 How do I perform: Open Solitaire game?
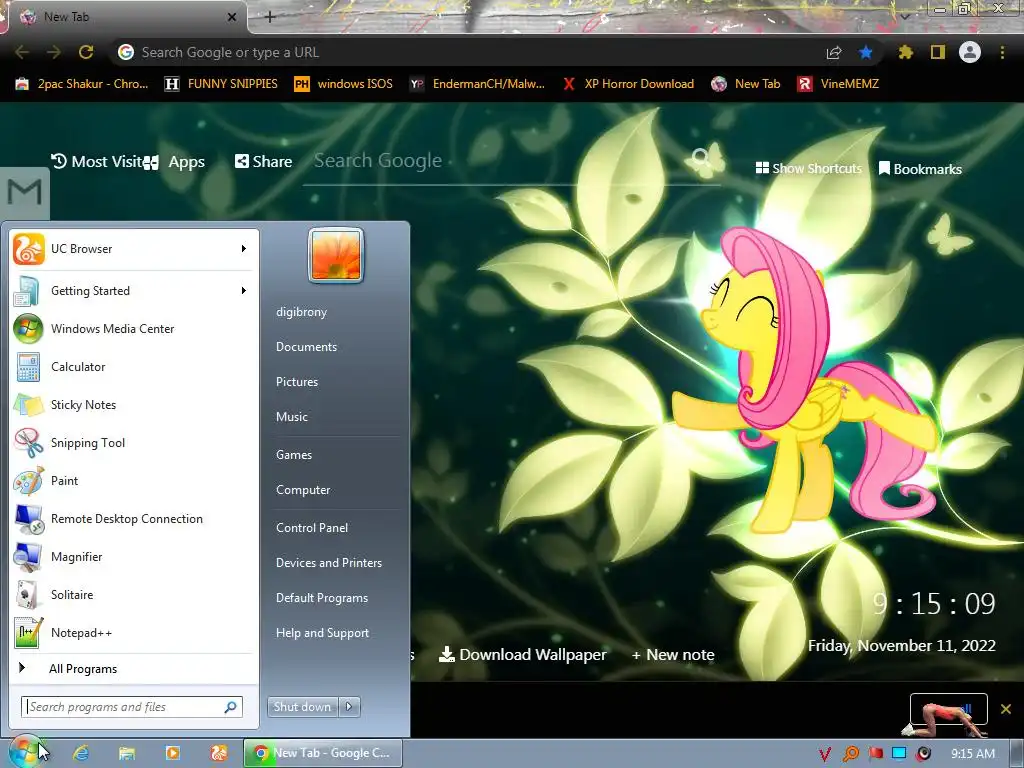coord(134,595)
